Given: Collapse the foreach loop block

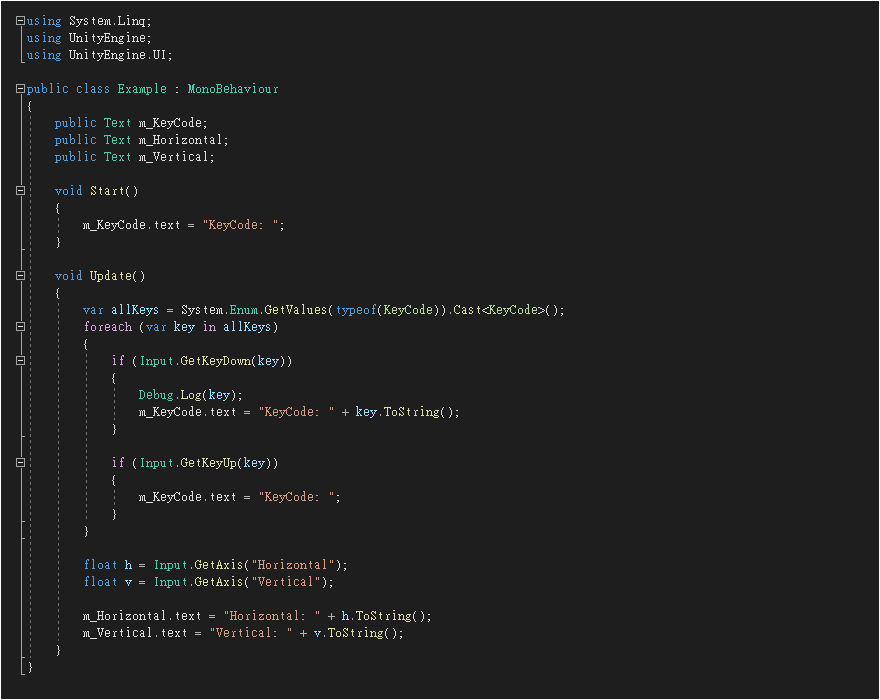Looking at the screenshot, I should pos(20,327).
